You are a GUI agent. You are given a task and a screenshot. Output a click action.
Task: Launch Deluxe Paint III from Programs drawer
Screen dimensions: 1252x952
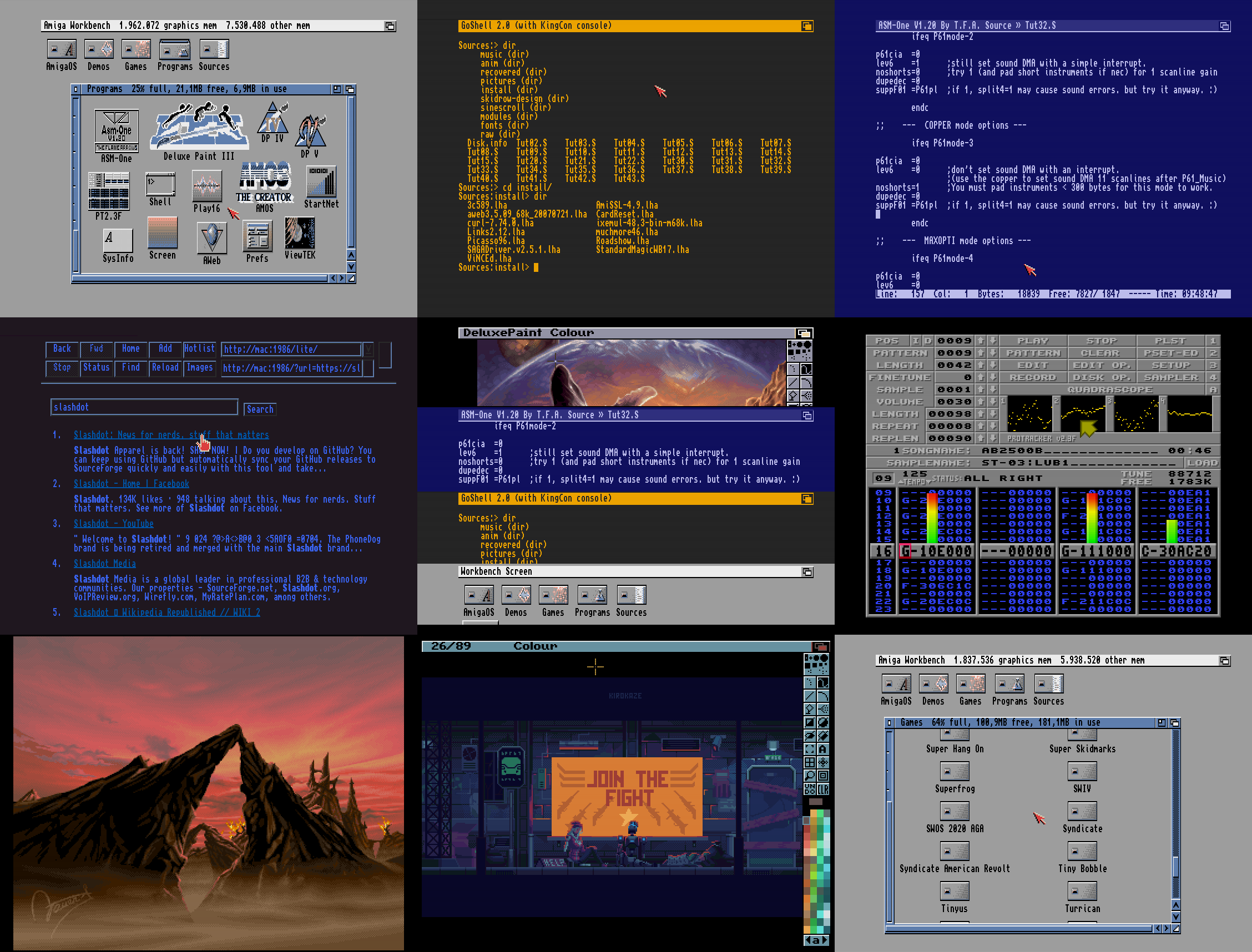coord(198,128)
